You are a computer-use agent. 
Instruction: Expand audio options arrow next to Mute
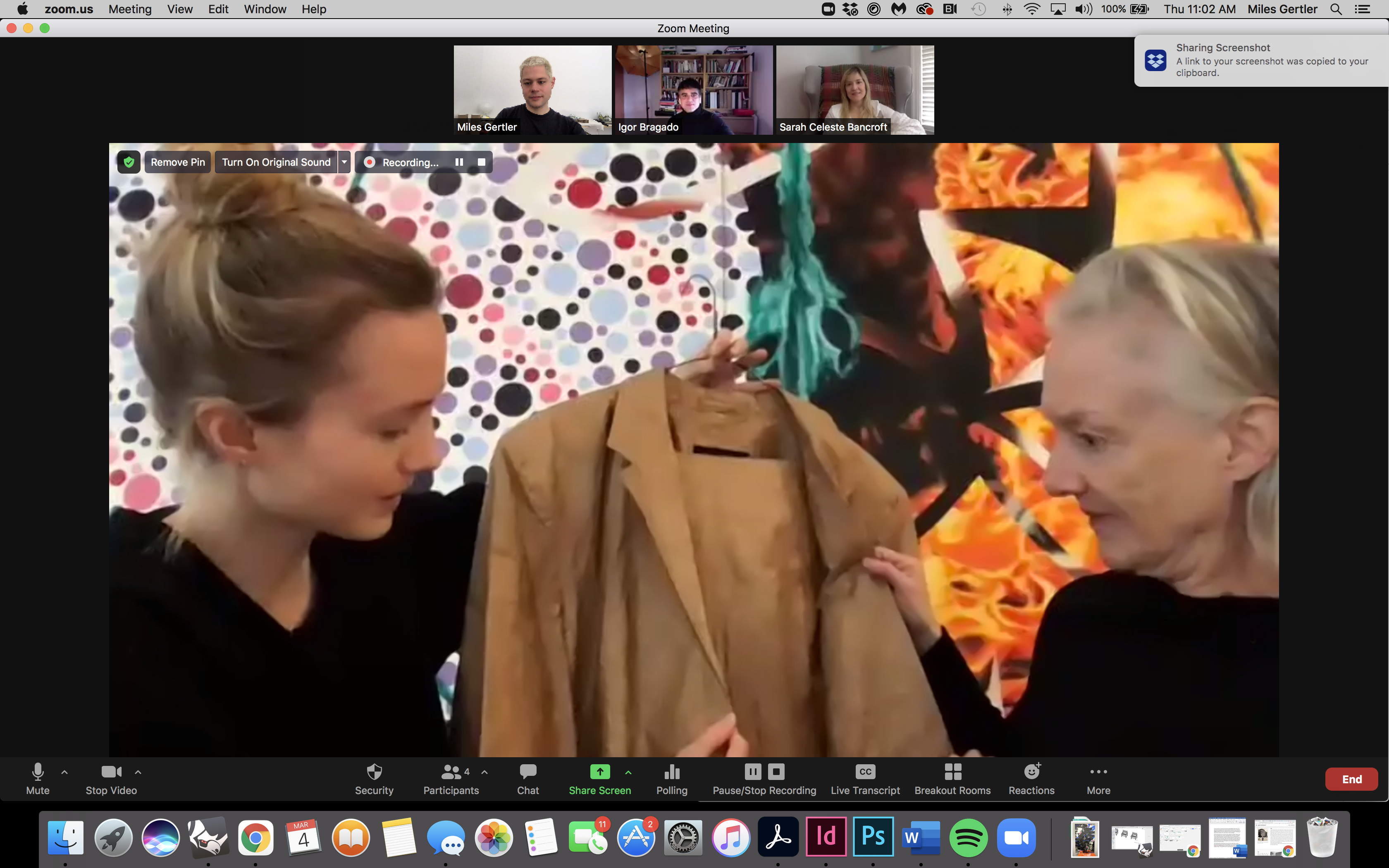pyautogui.click(x=64, y=772)
